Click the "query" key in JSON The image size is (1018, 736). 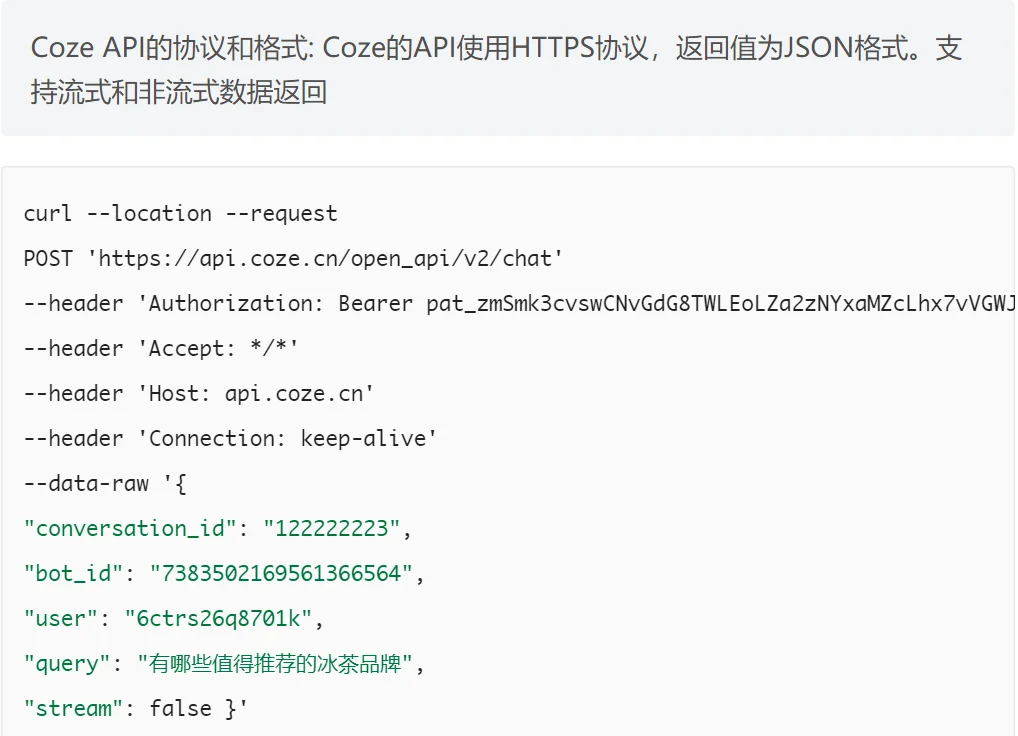tap(67, 664)
